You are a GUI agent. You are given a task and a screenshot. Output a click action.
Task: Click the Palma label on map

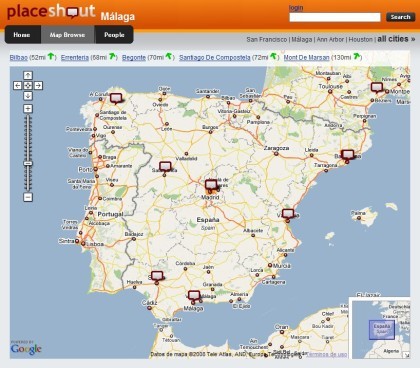pos(358,213)
